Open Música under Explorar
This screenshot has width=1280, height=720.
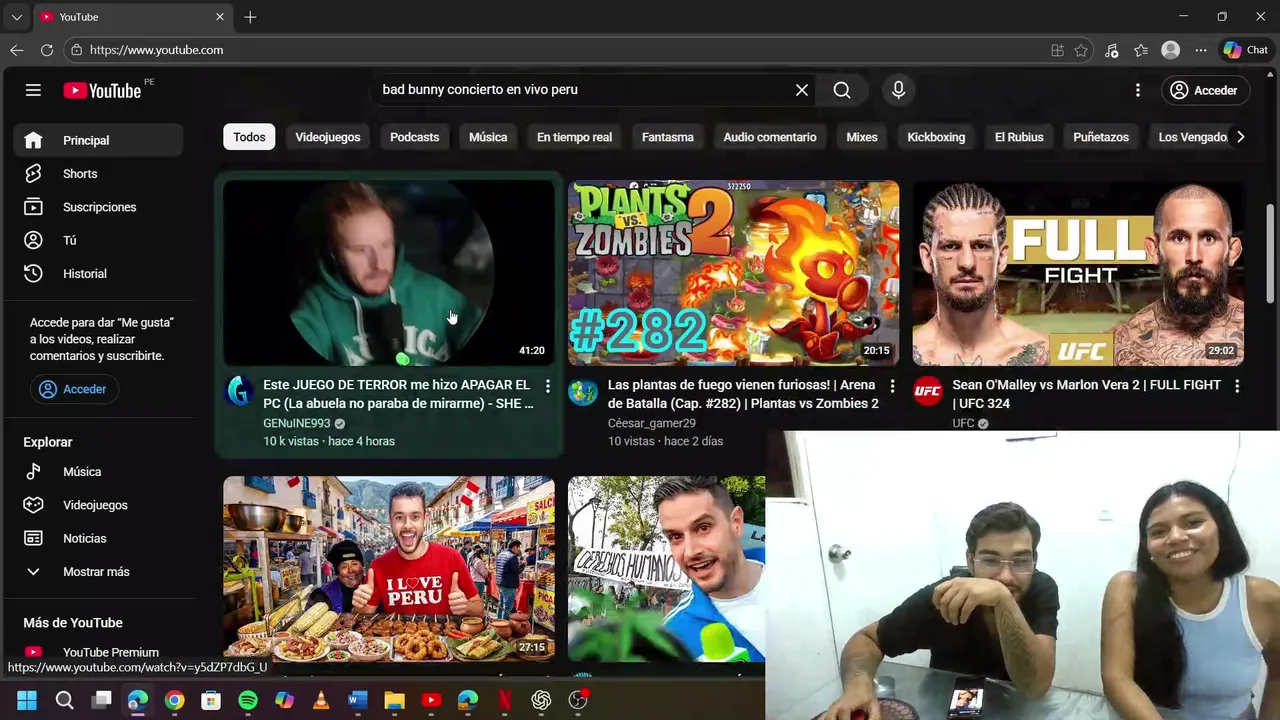(98, 471)
